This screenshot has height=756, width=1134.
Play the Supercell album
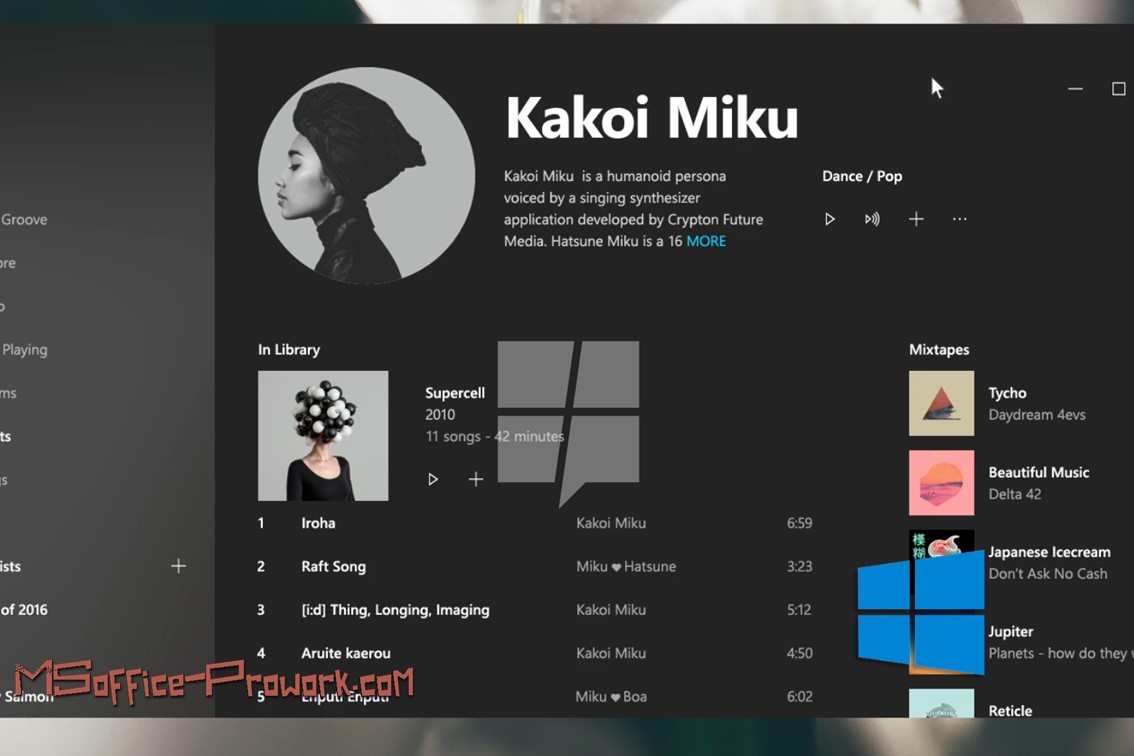click(432, 479)
